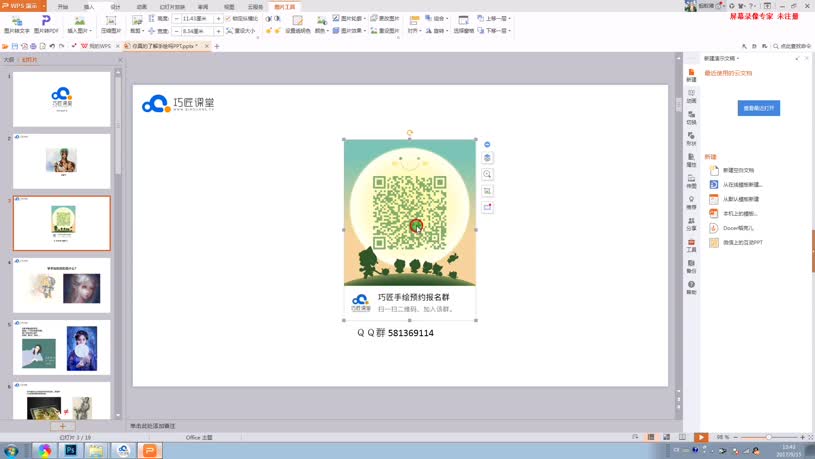Image resolution: width=815 pixels, height=459 pixels.
Task: Select slide 5 thumbnail
Action: [x=61, y=347]
